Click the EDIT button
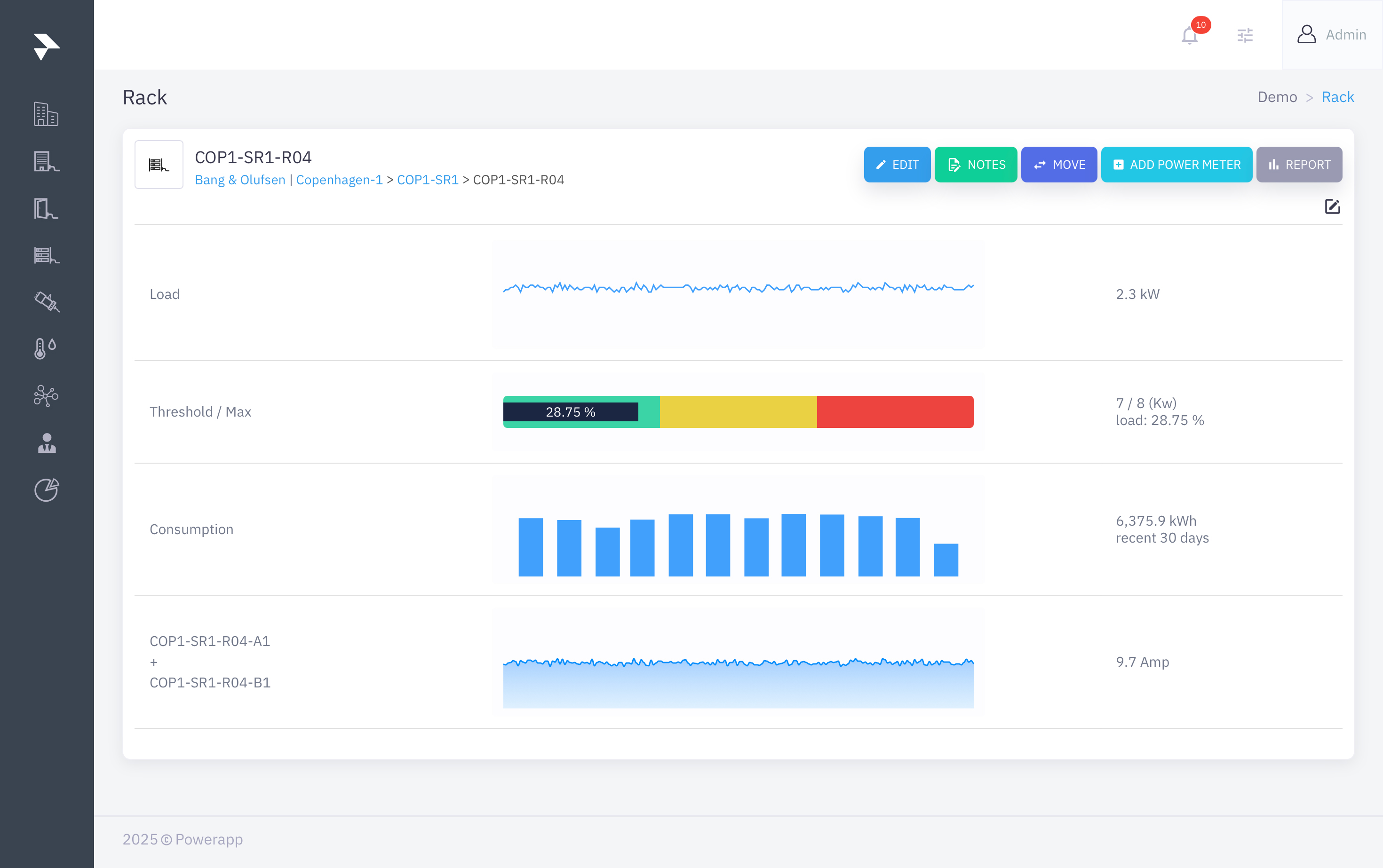Viewport: 1383px width, 868px height. pos(897,165)
